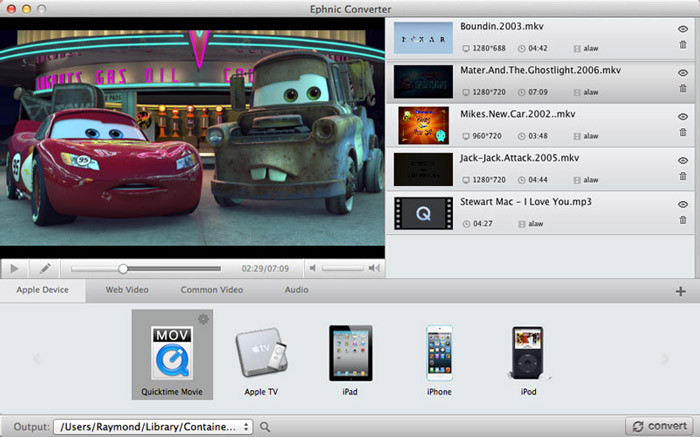This screenshot has height=437, width=700.
Task: Click trash icon for Mater.And.The.Ghostlight.2006.mkv
Action: point(683,88)
